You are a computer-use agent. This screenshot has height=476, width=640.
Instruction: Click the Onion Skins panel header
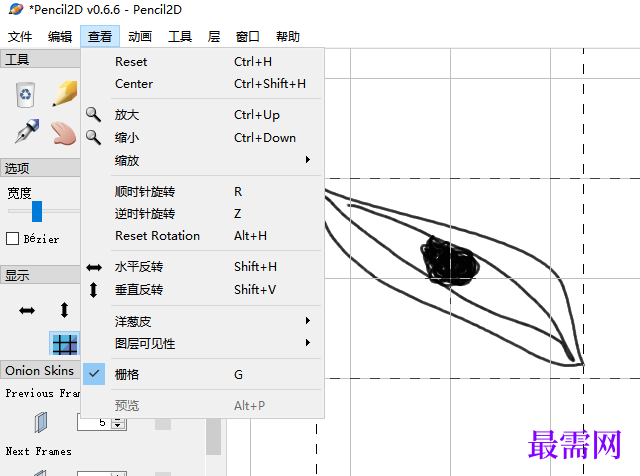tap(40, 370)
